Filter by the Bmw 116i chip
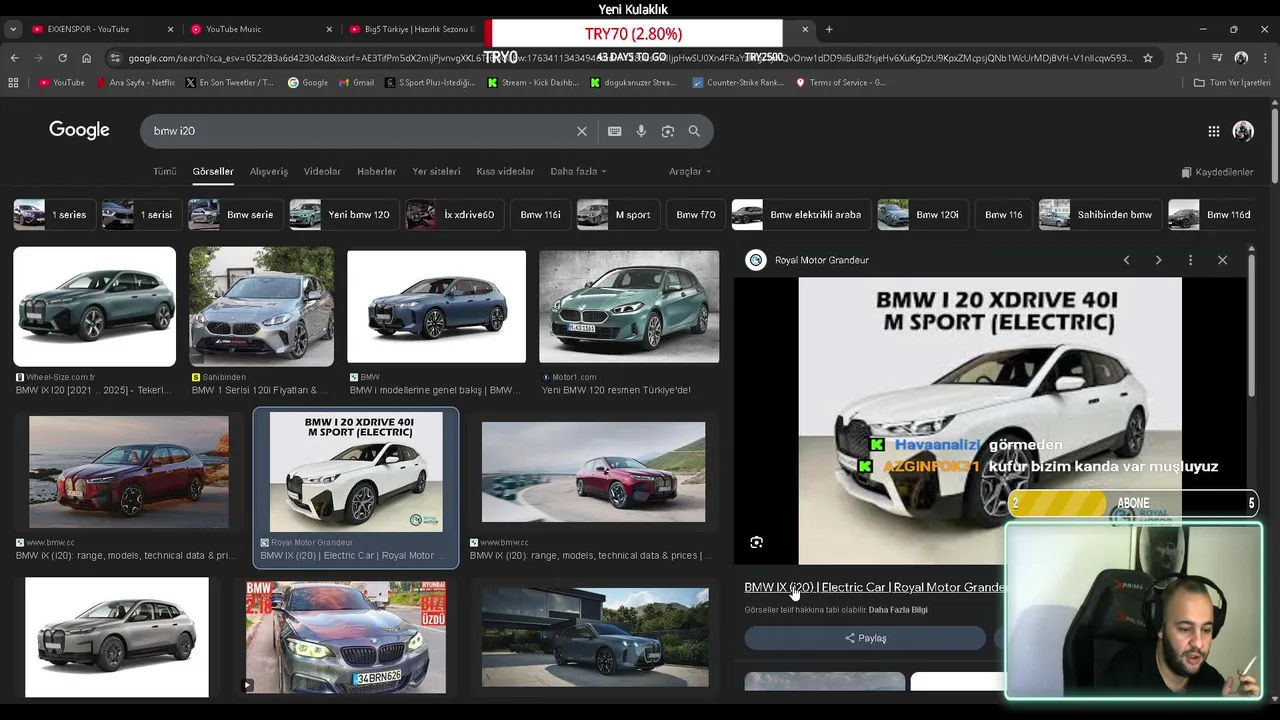Screen dimensions: 1280x720 pyautogui.click(x=540, y=215)
